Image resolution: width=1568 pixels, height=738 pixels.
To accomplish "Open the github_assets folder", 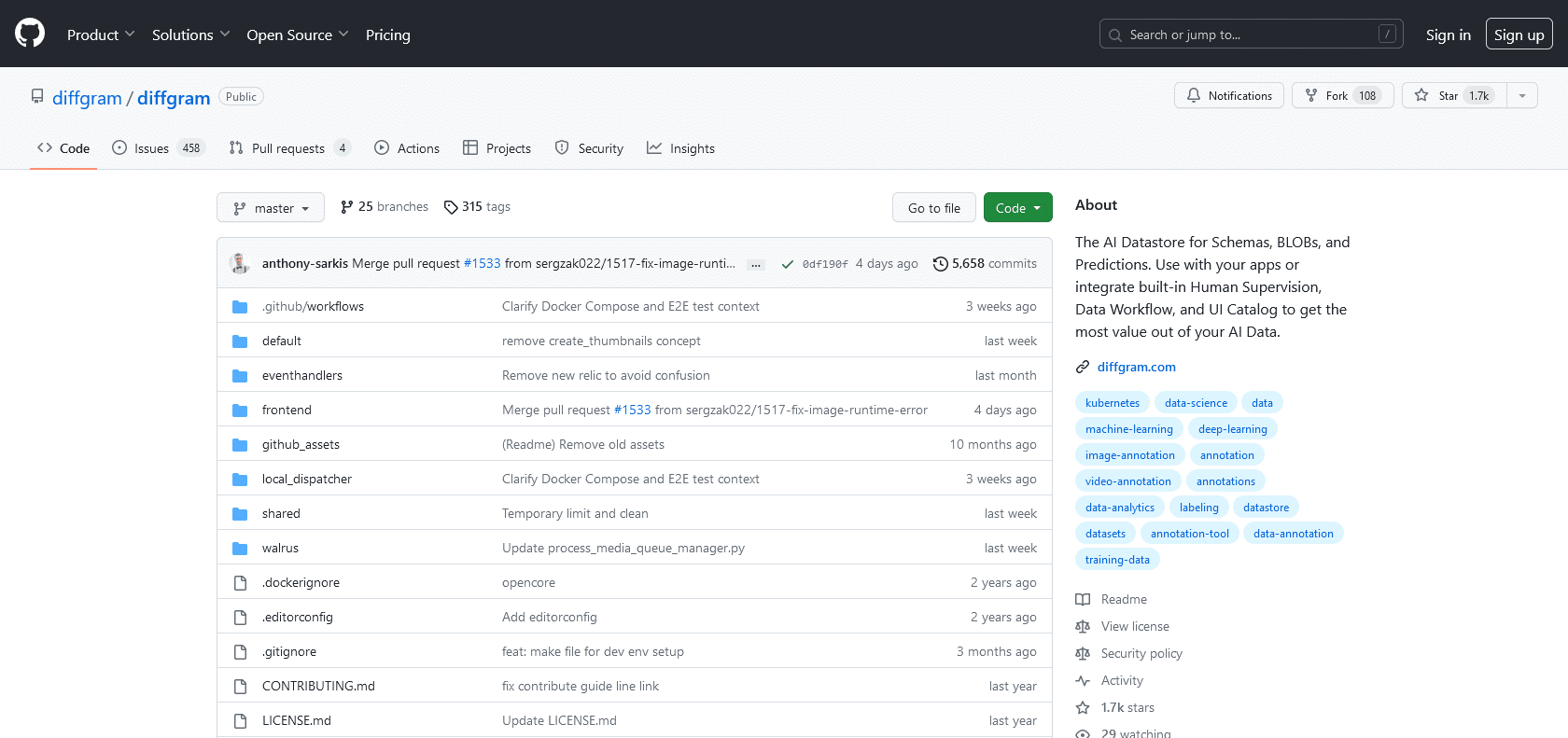I will pyautogui.click(x=301, y=445).
